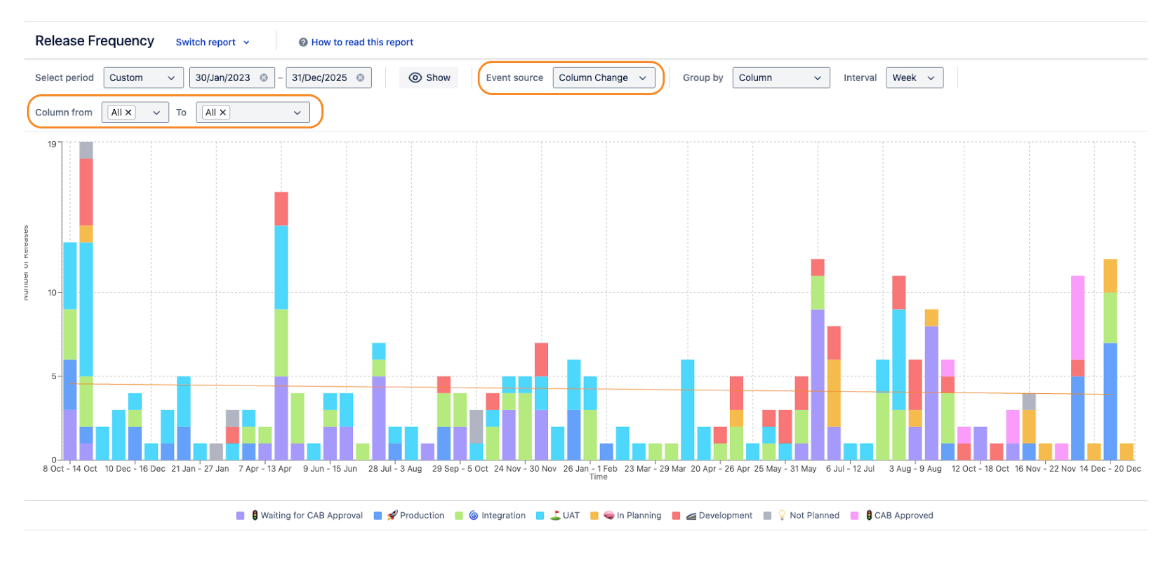Click the Show button

429,78
